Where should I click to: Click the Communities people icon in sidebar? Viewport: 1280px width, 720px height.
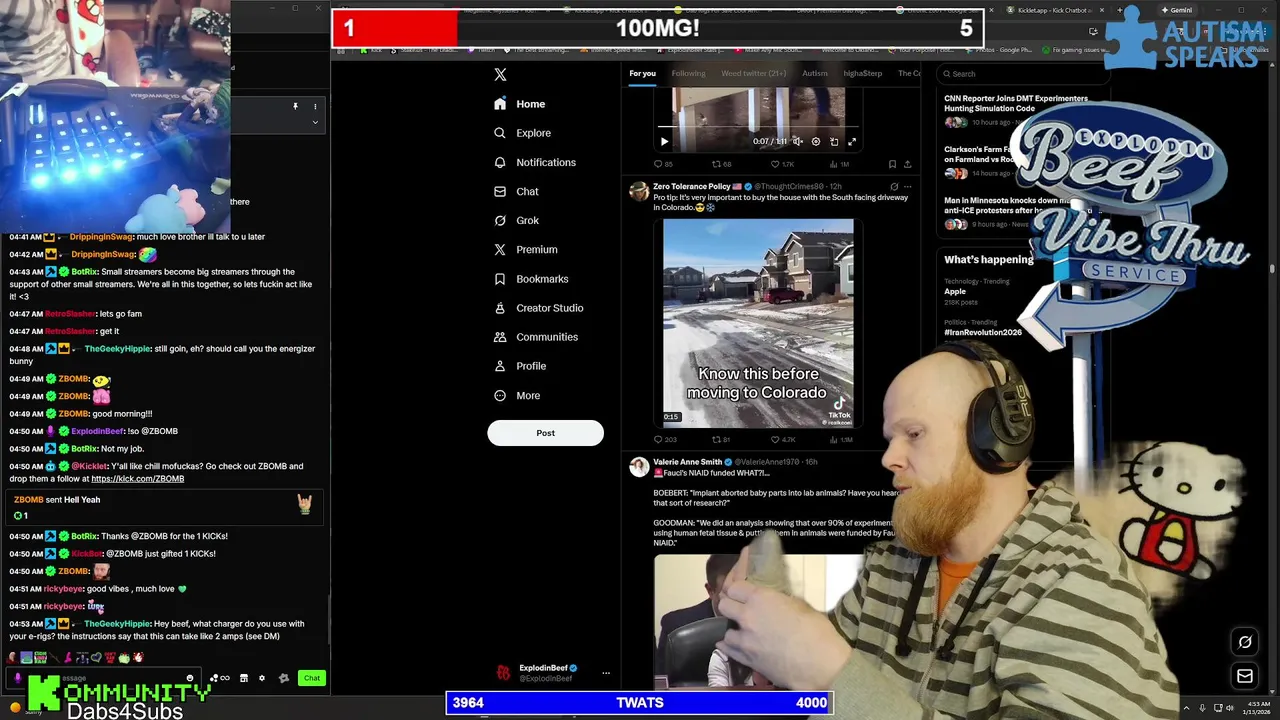[500, 337]
